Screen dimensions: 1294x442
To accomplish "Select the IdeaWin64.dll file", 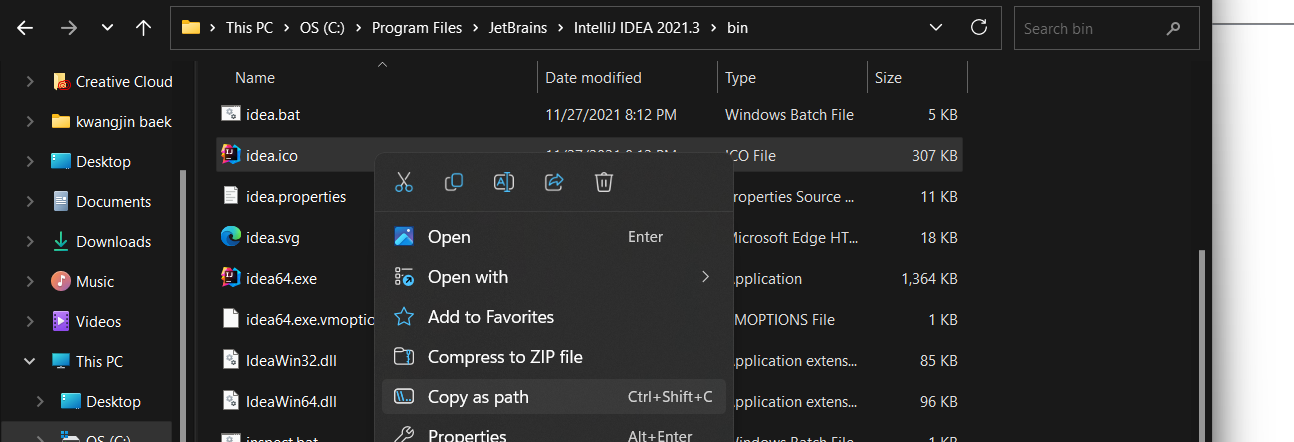I will [x=291, y=401].
